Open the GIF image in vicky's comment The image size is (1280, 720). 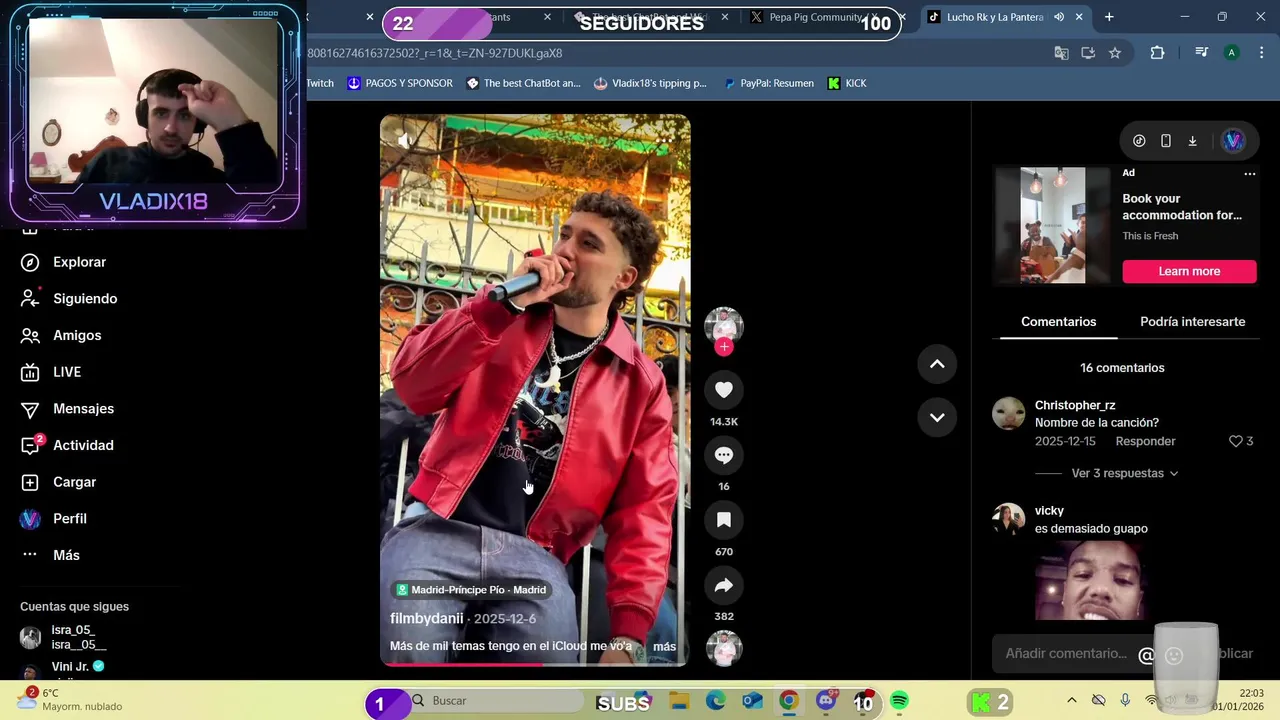pos(1088,580)
